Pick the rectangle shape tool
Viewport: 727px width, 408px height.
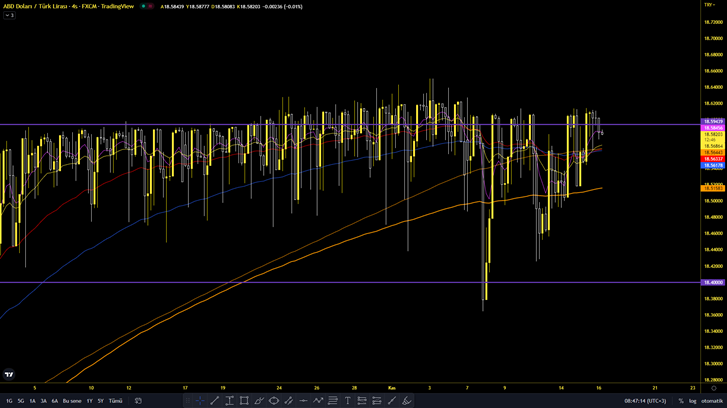point(244,401)
